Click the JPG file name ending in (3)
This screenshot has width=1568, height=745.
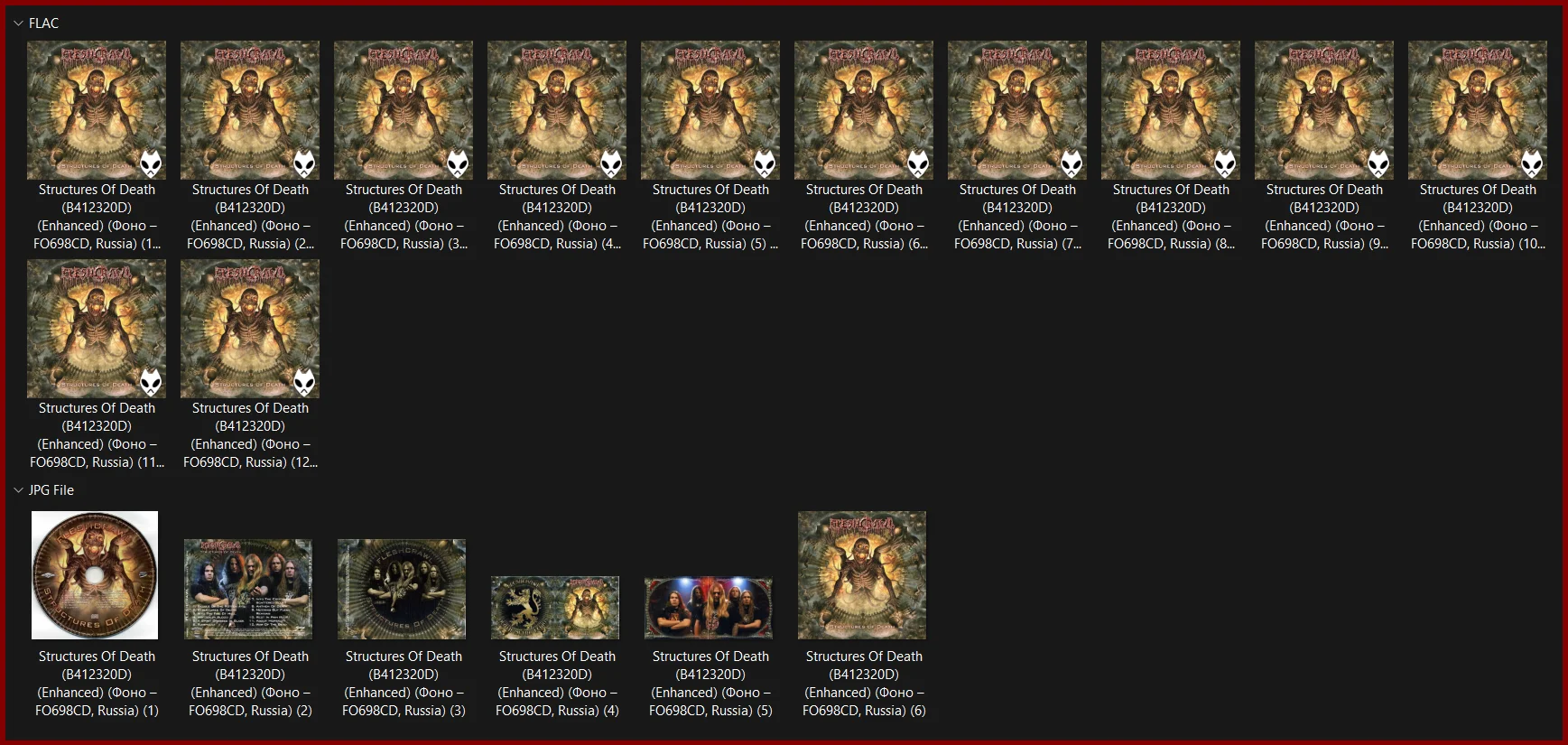pos(404,684)
